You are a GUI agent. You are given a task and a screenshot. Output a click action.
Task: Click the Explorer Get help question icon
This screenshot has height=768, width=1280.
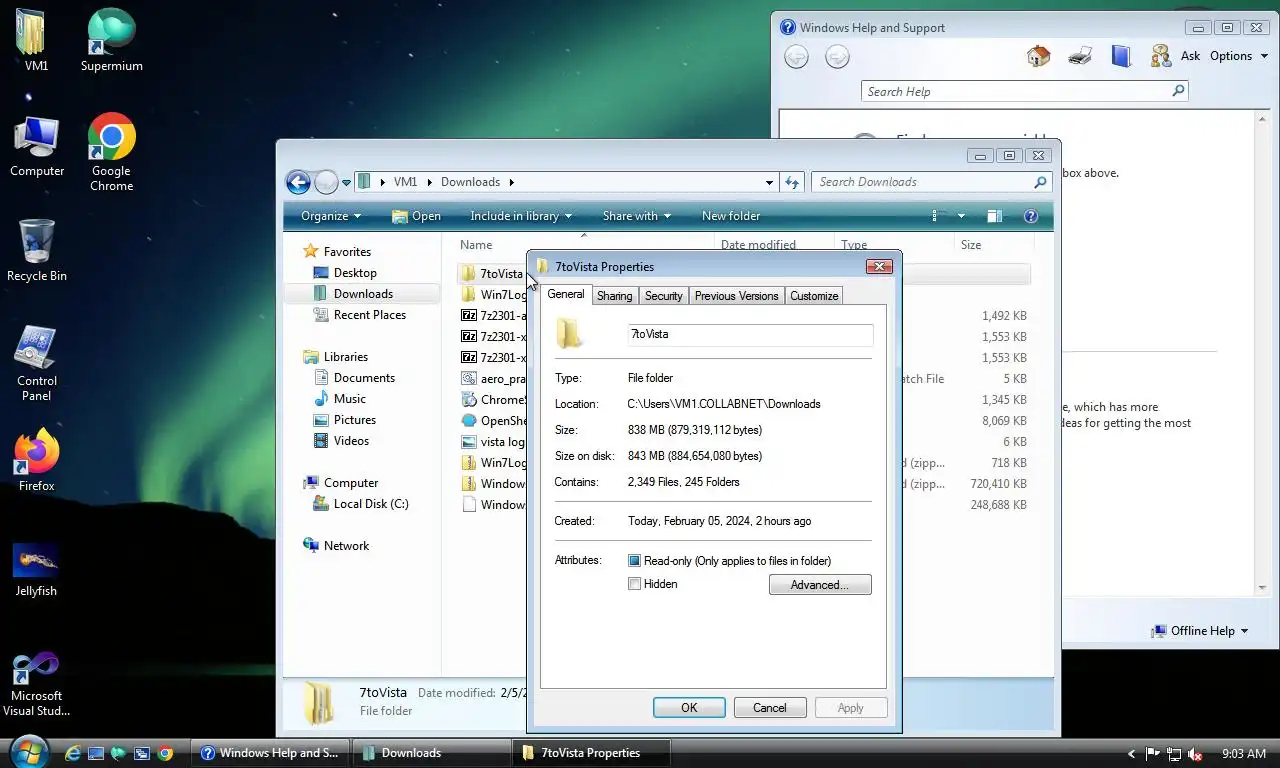[1031, 216]
